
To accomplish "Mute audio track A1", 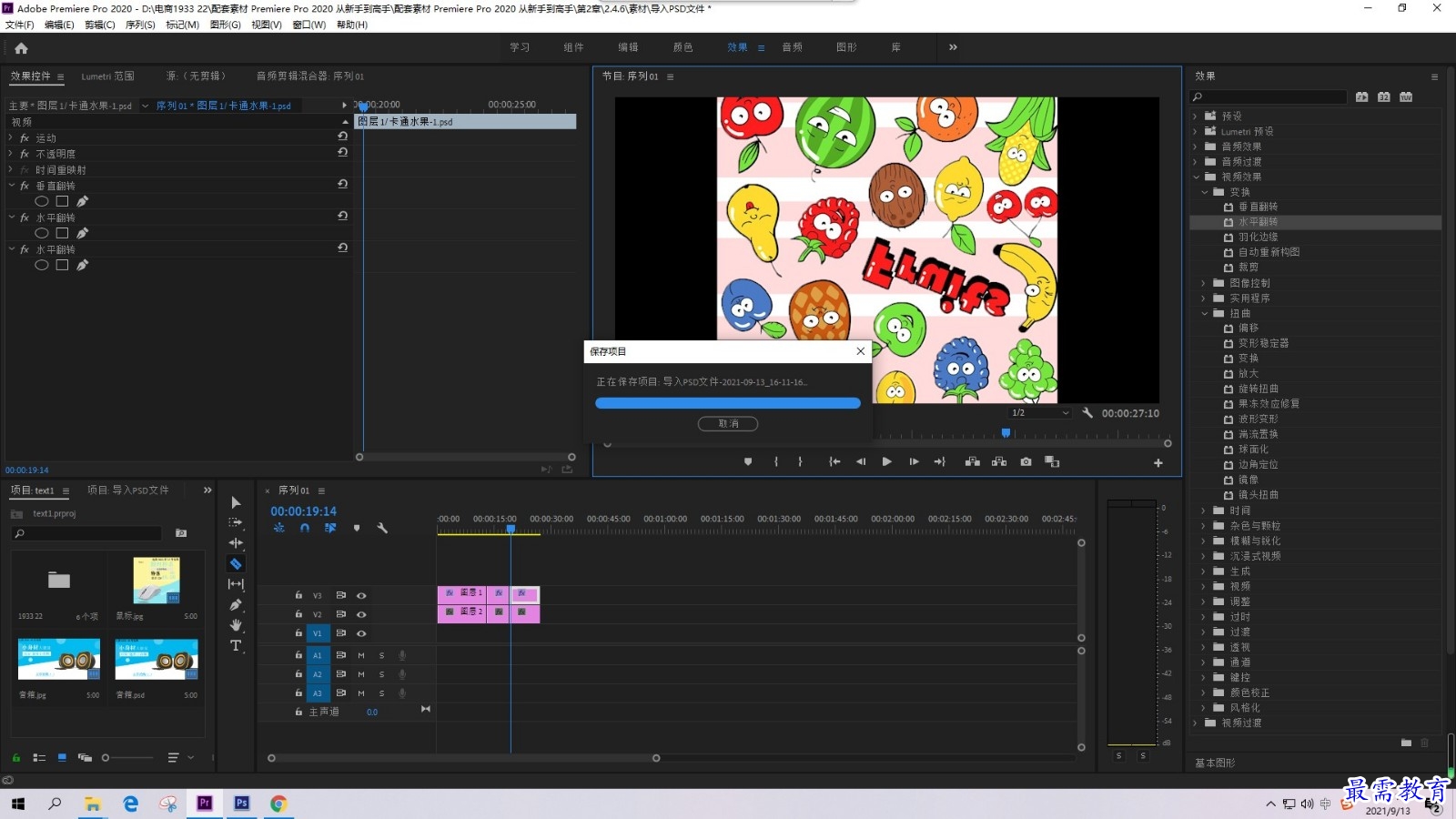I will [361, 656].
